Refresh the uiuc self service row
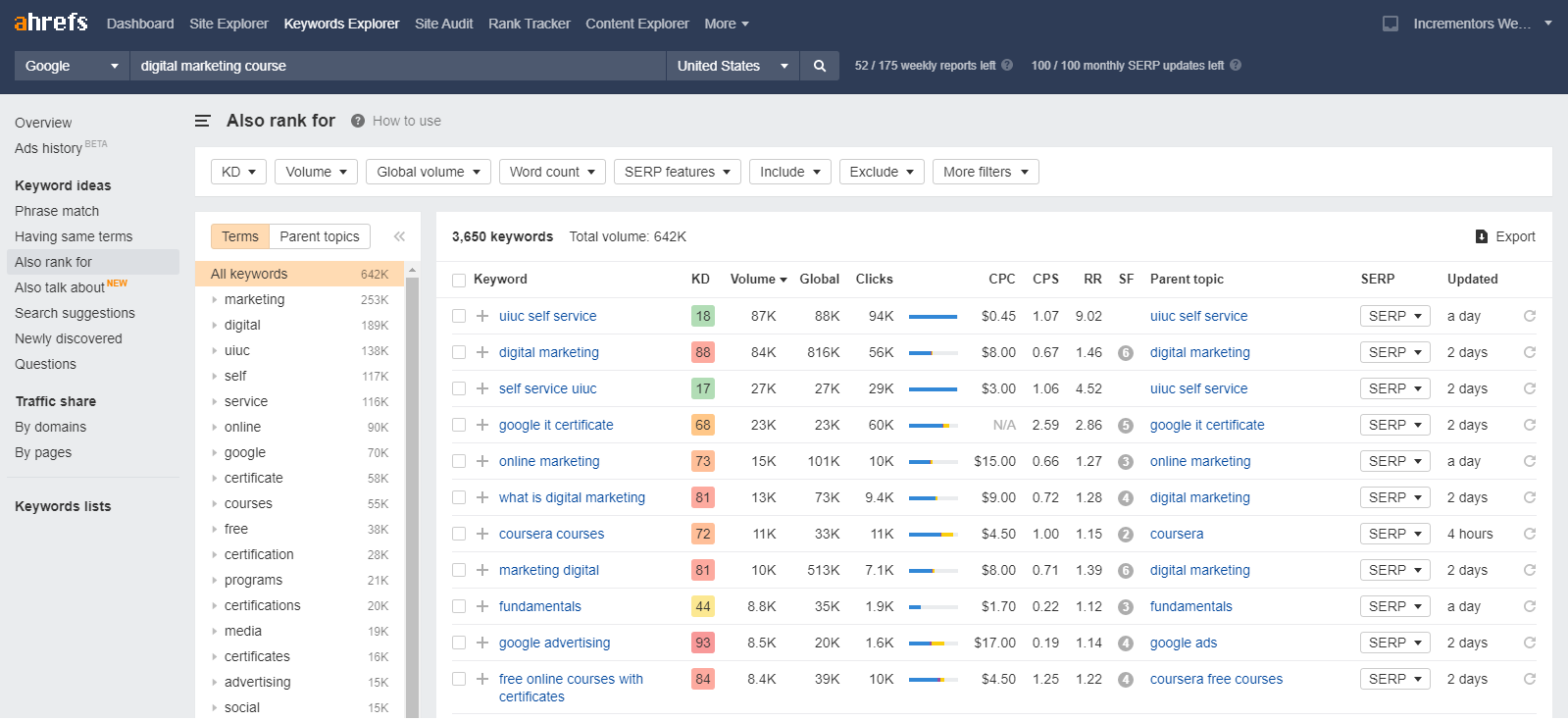The width and height of the screenshot is (1568, 721). point(1530,316)
